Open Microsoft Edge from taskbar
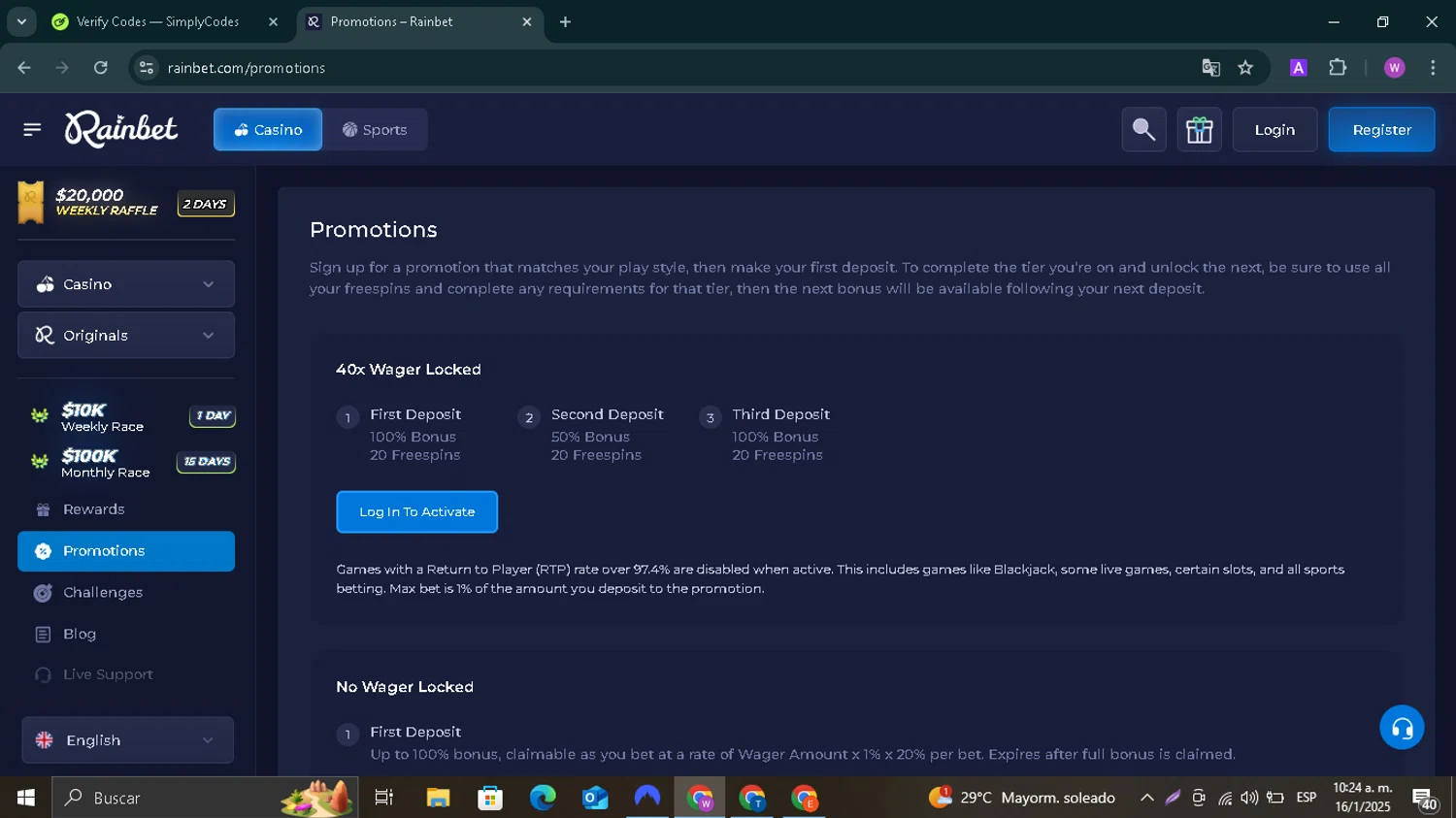The height and width of the screenshot is (818, 1456). coord(543,798)
